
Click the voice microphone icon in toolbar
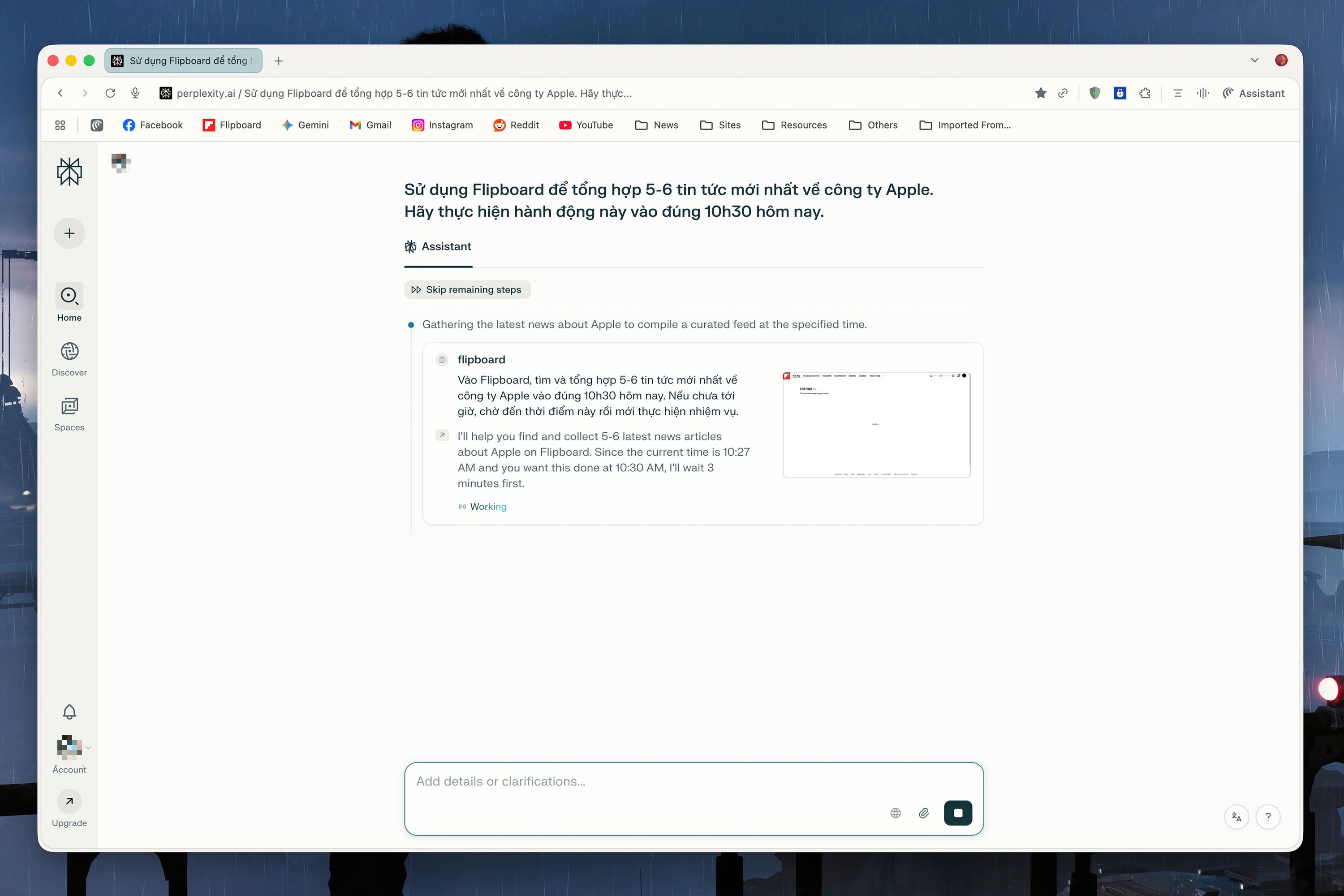pyautogui.click(x=135, y=93)
